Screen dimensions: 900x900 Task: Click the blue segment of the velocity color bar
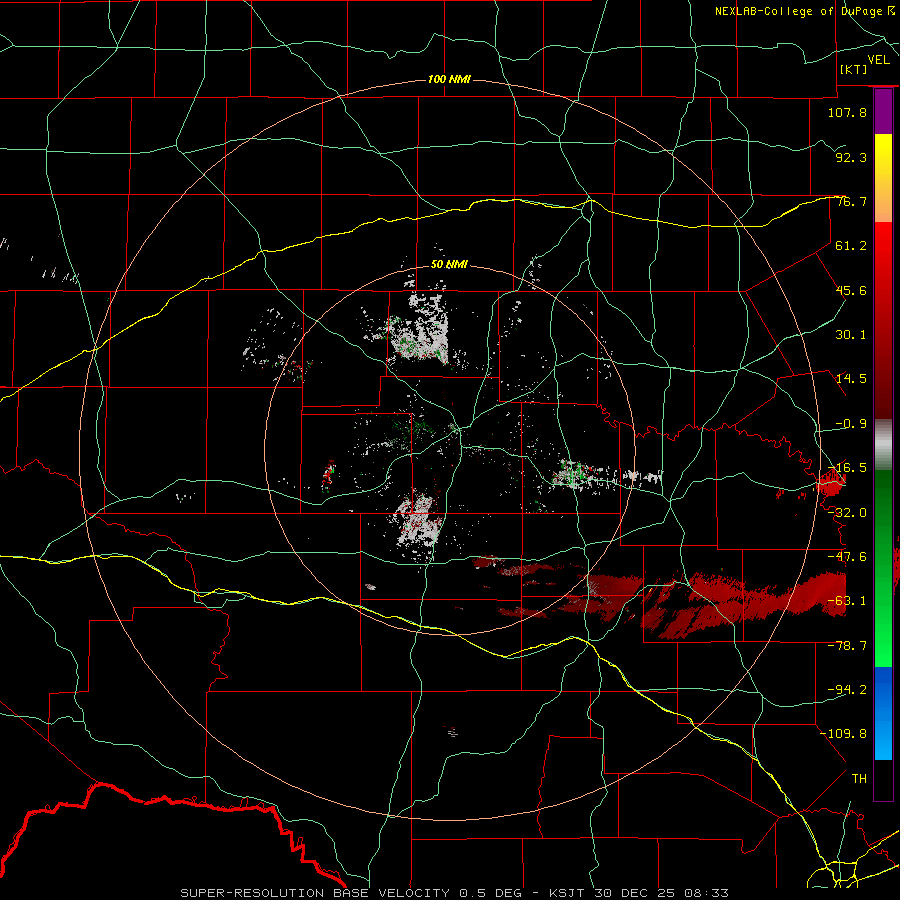[883, 713]
